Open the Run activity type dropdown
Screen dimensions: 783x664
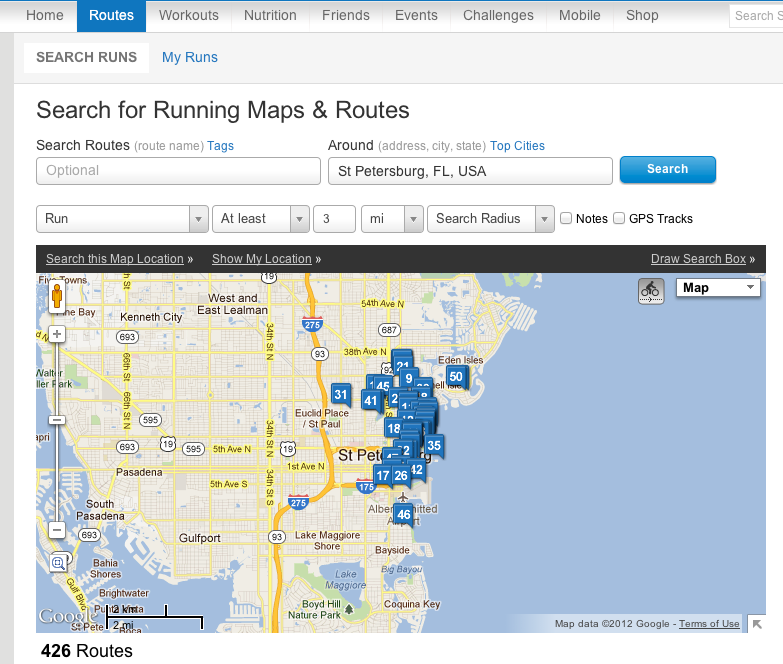coord(121,219)
